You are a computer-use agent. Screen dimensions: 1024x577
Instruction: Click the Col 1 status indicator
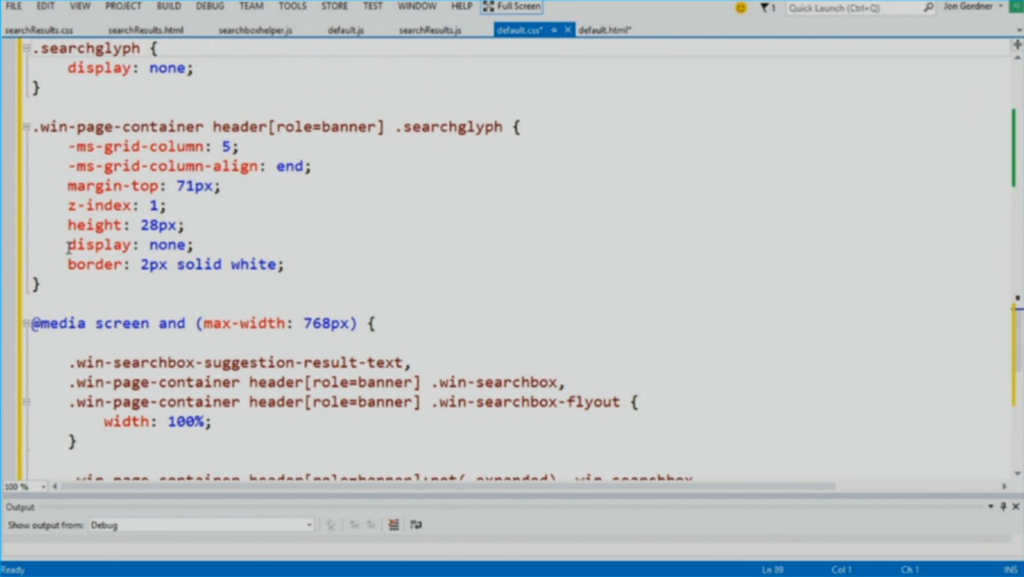841,570
